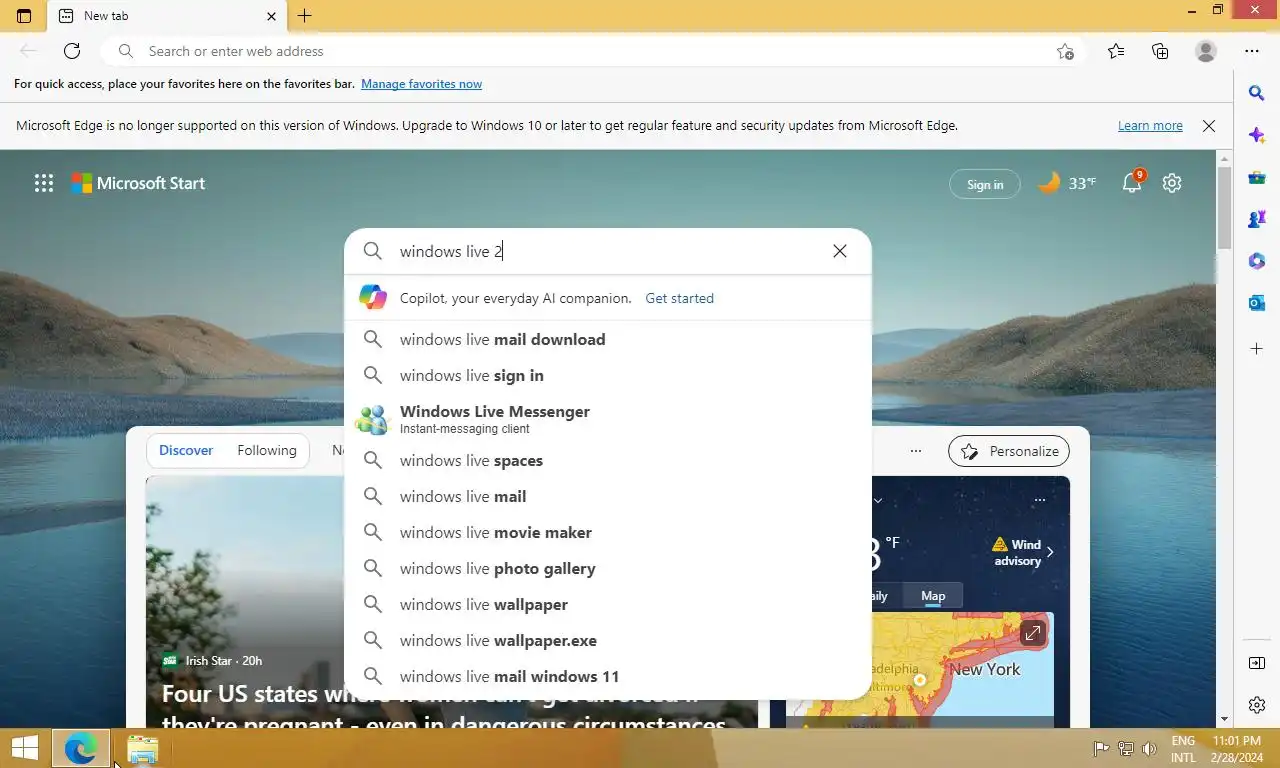Viewport: 1280px width, 768px height.
Task: Choose the plain windows live wallpaper suggestion
Action: pos(608,604)
